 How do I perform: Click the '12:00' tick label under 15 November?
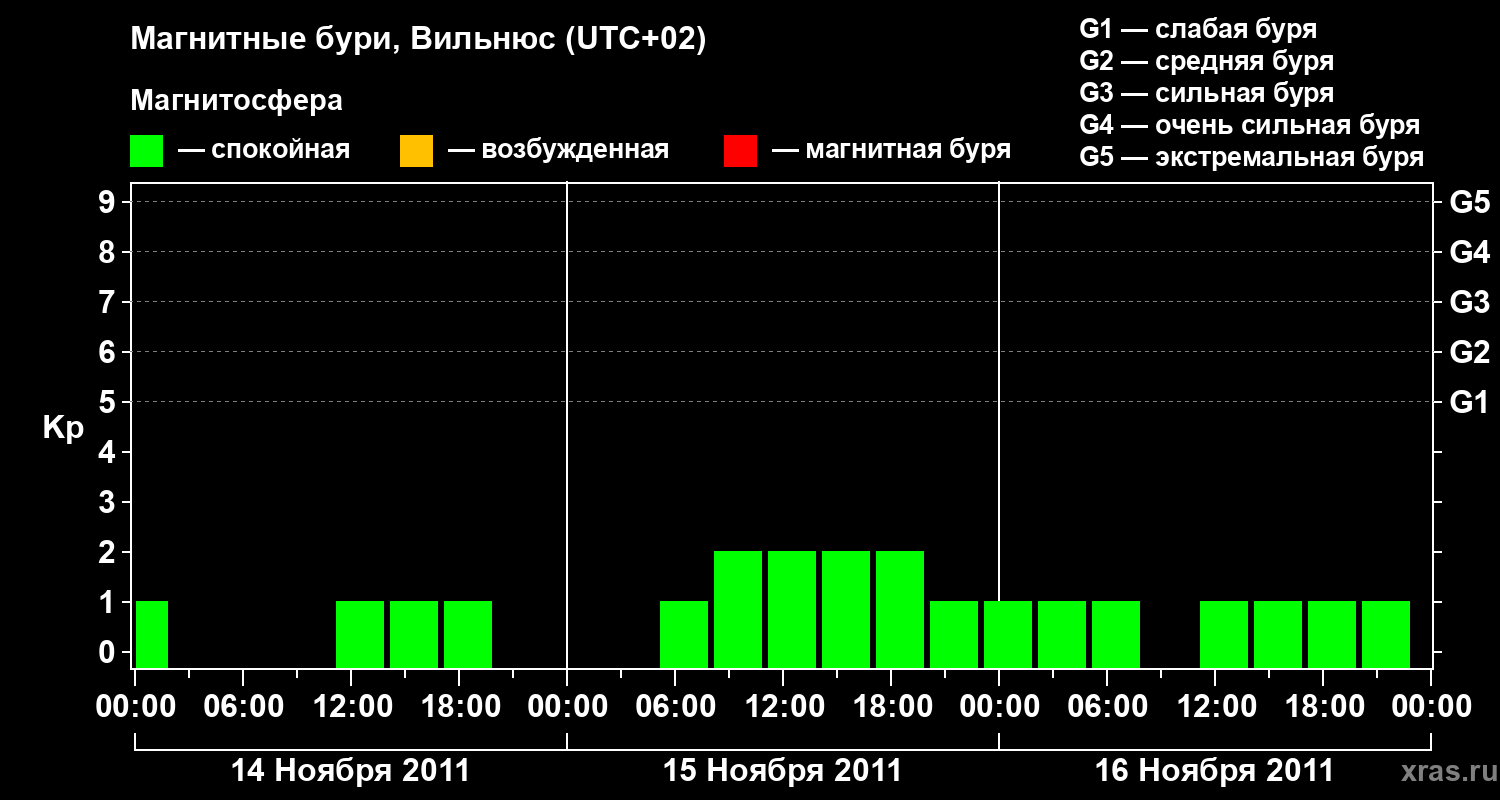(x=783, y=706)
